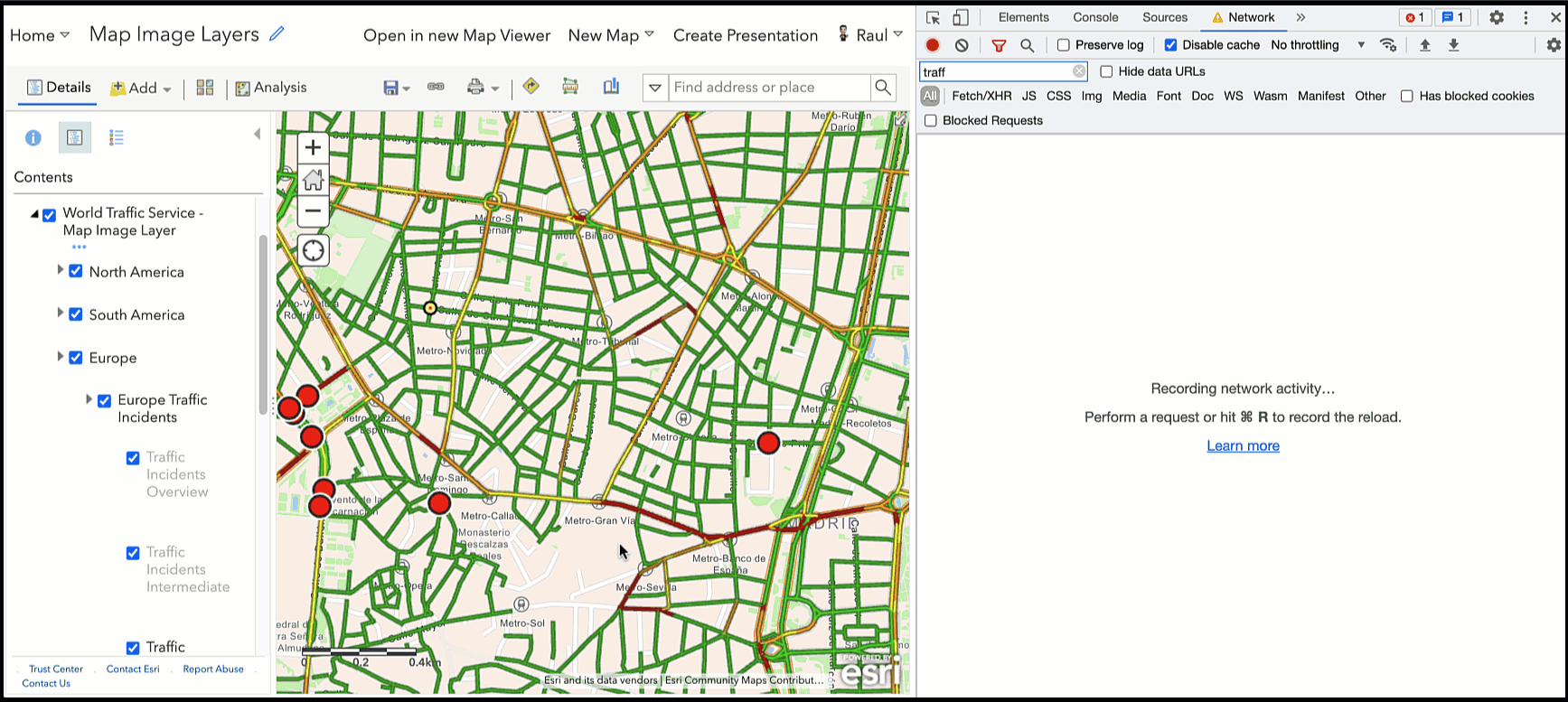
Task: Enable Preserve log checkbox
Action: tap(1064, 45)
